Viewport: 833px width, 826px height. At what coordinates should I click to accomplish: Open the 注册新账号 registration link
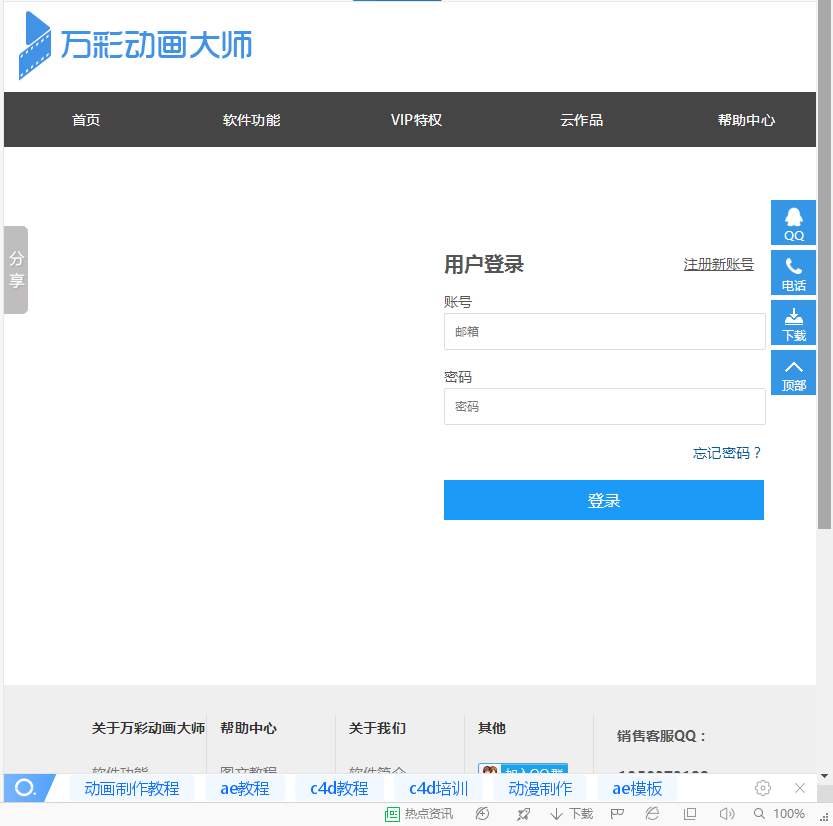(x=718, y=264)
